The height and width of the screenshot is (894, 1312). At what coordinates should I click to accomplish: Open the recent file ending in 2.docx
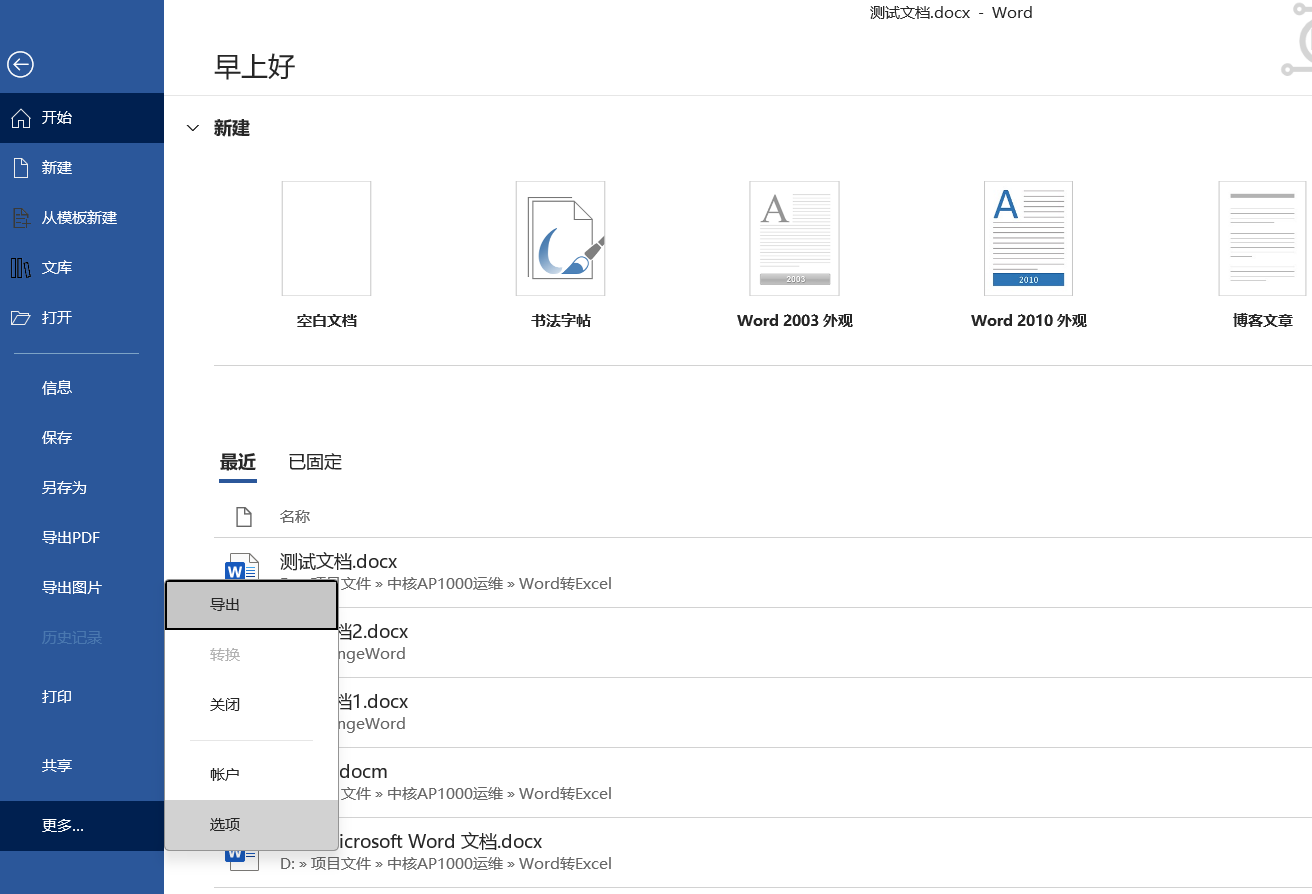pos(763,643)
